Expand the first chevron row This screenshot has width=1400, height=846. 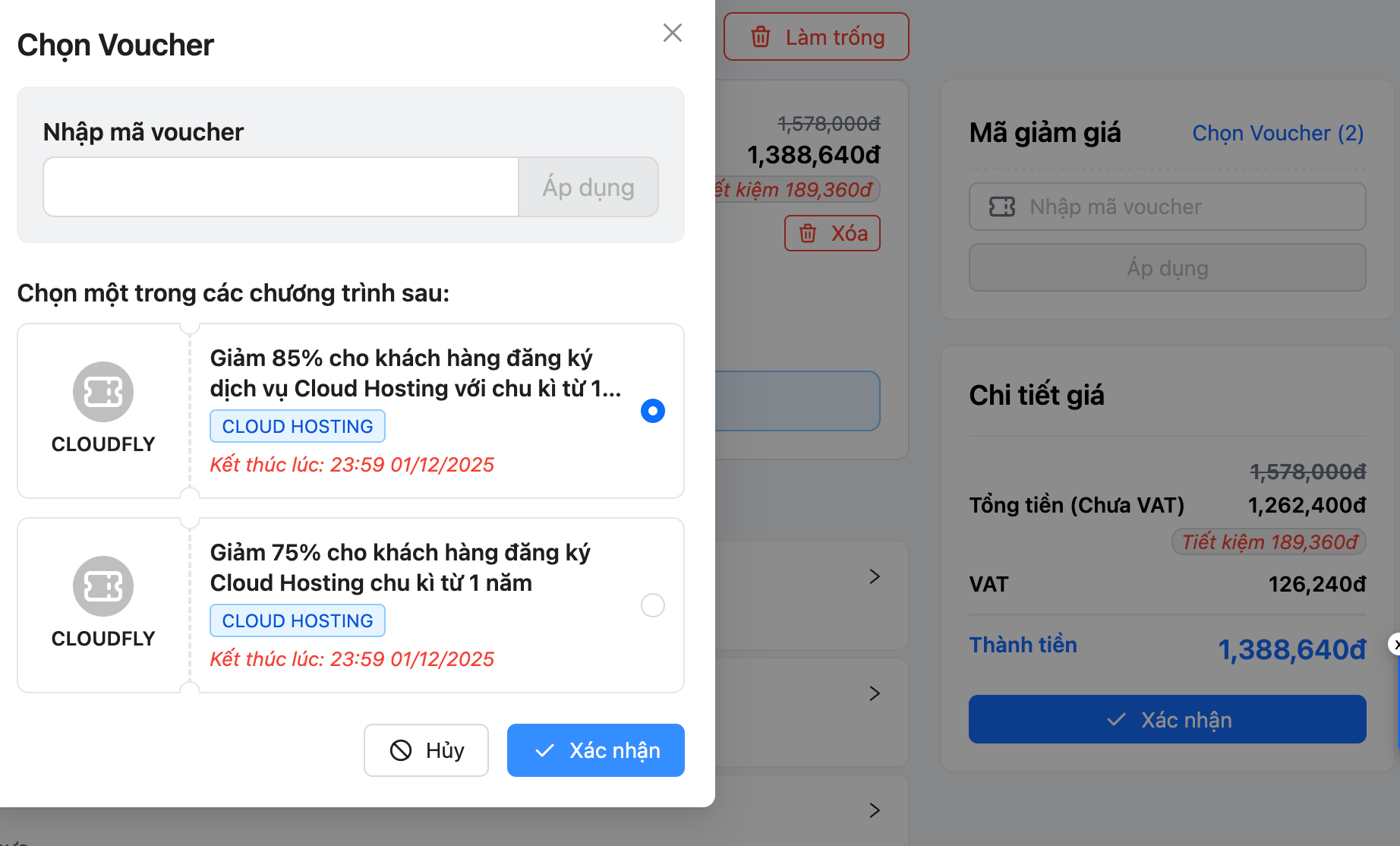[x=875, y=576]
